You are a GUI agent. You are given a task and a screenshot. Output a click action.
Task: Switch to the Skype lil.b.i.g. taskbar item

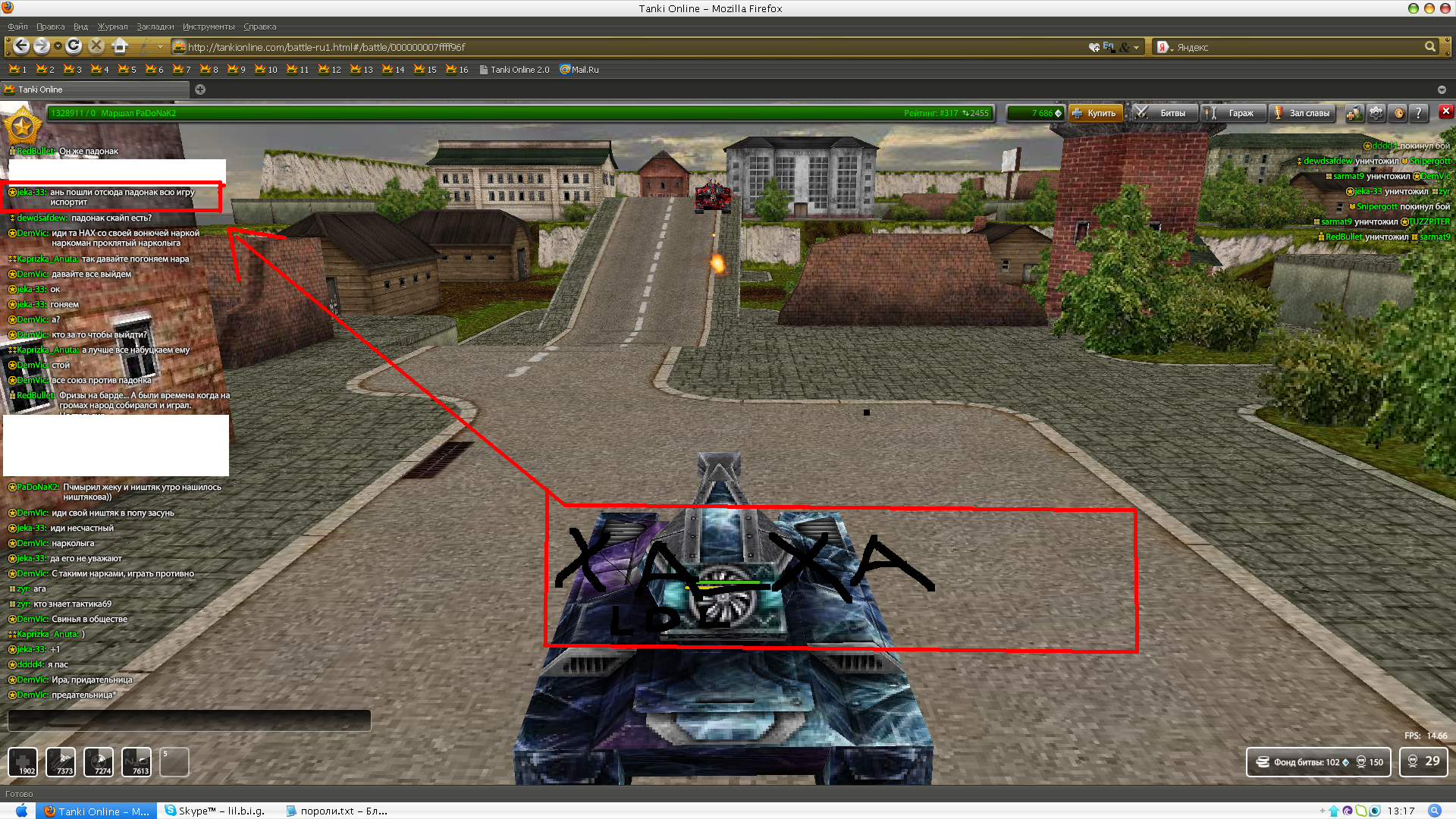click(215, 811)
